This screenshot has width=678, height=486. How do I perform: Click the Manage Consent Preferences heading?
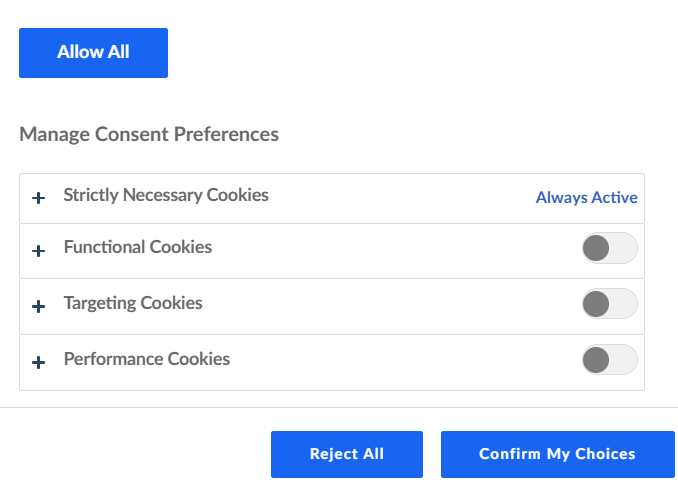point(149,134)
